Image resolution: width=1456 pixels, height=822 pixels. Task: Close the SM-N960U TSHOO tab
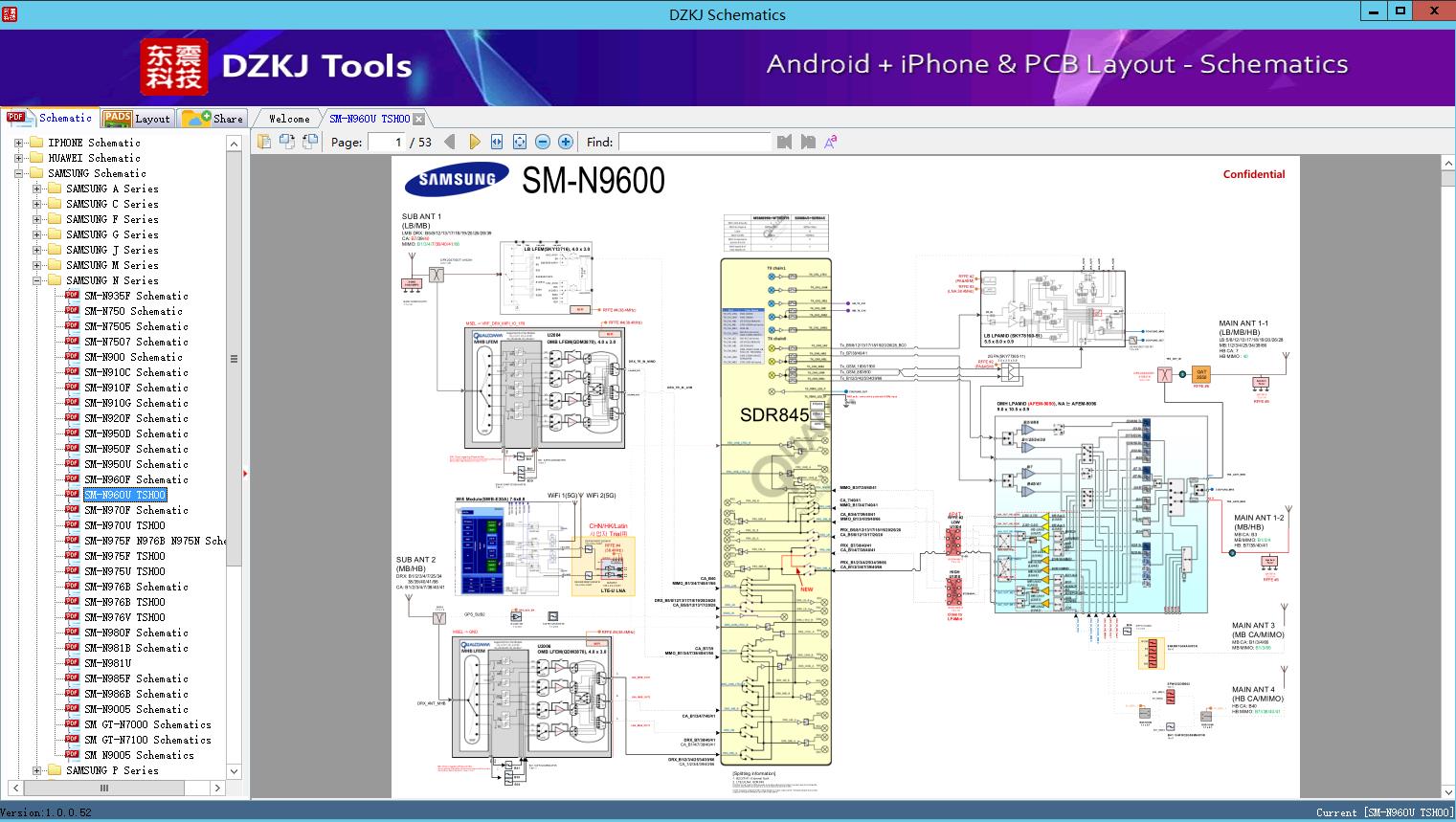(x=418, y=120)
